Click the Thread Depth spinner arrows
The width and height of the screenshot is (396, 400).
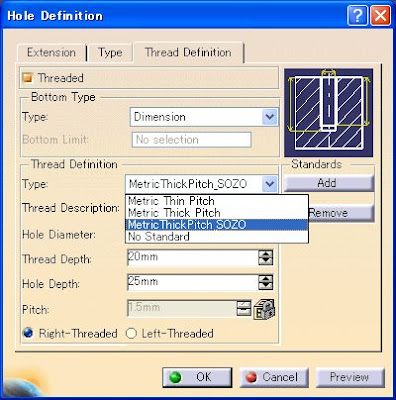(x=266, y=257)
